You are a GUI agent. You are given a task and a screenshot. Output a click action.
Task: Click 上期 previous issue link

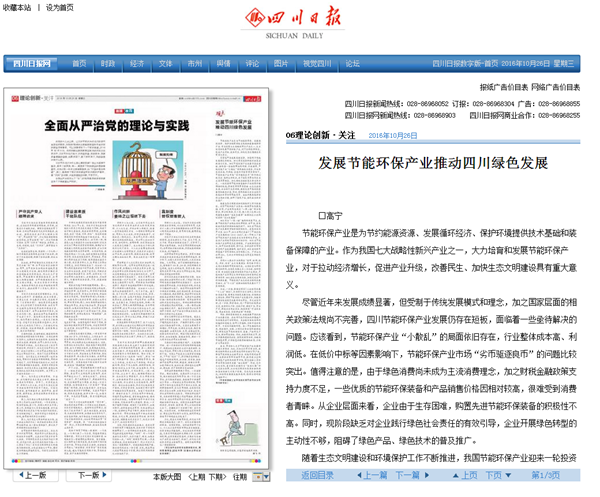click(198, 477)
